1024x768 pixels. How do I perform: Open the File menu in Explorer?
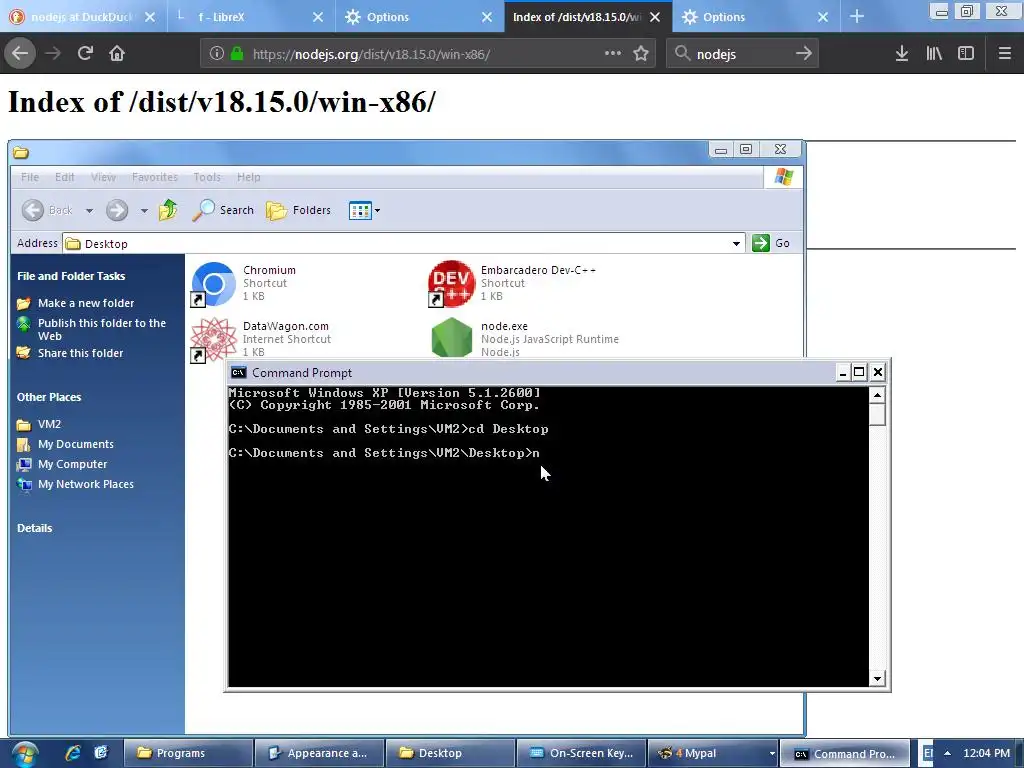(30, 177)
